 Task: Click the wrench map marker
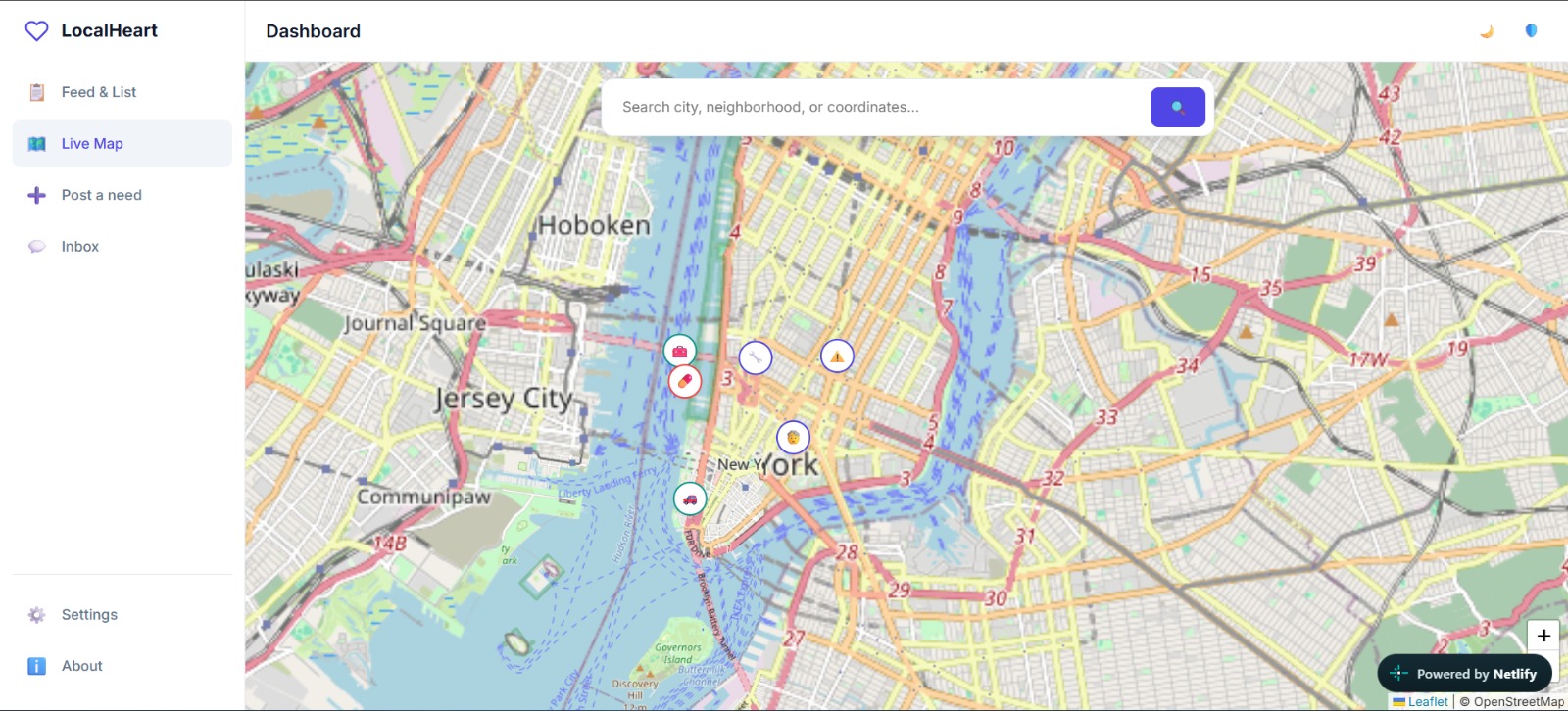[x=756, y=357]
